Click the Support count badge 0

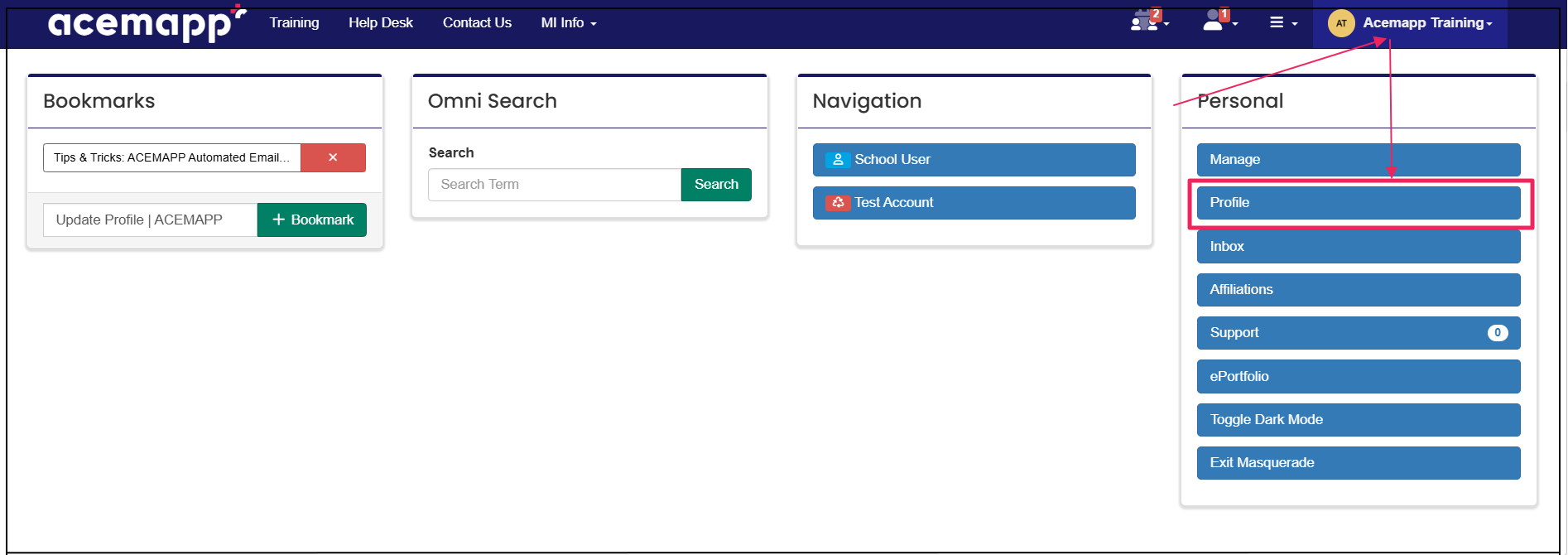click(1498, 333)
